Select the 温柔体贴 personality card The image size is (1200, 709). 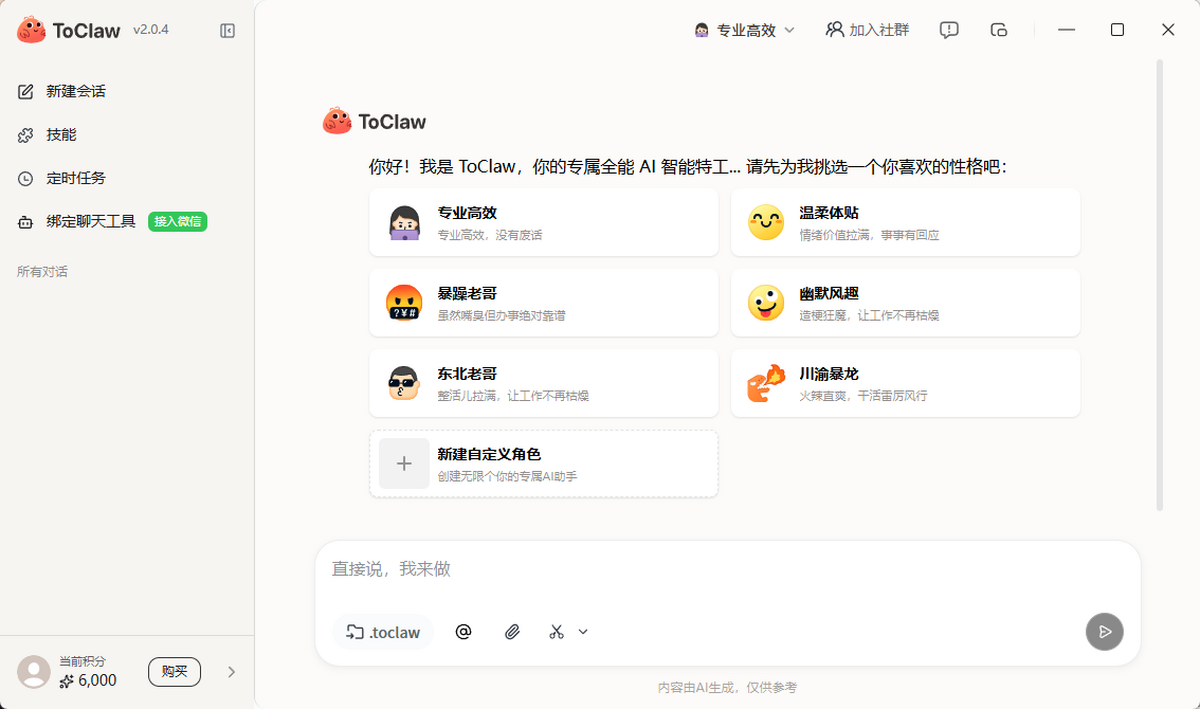tap(905, 222)
